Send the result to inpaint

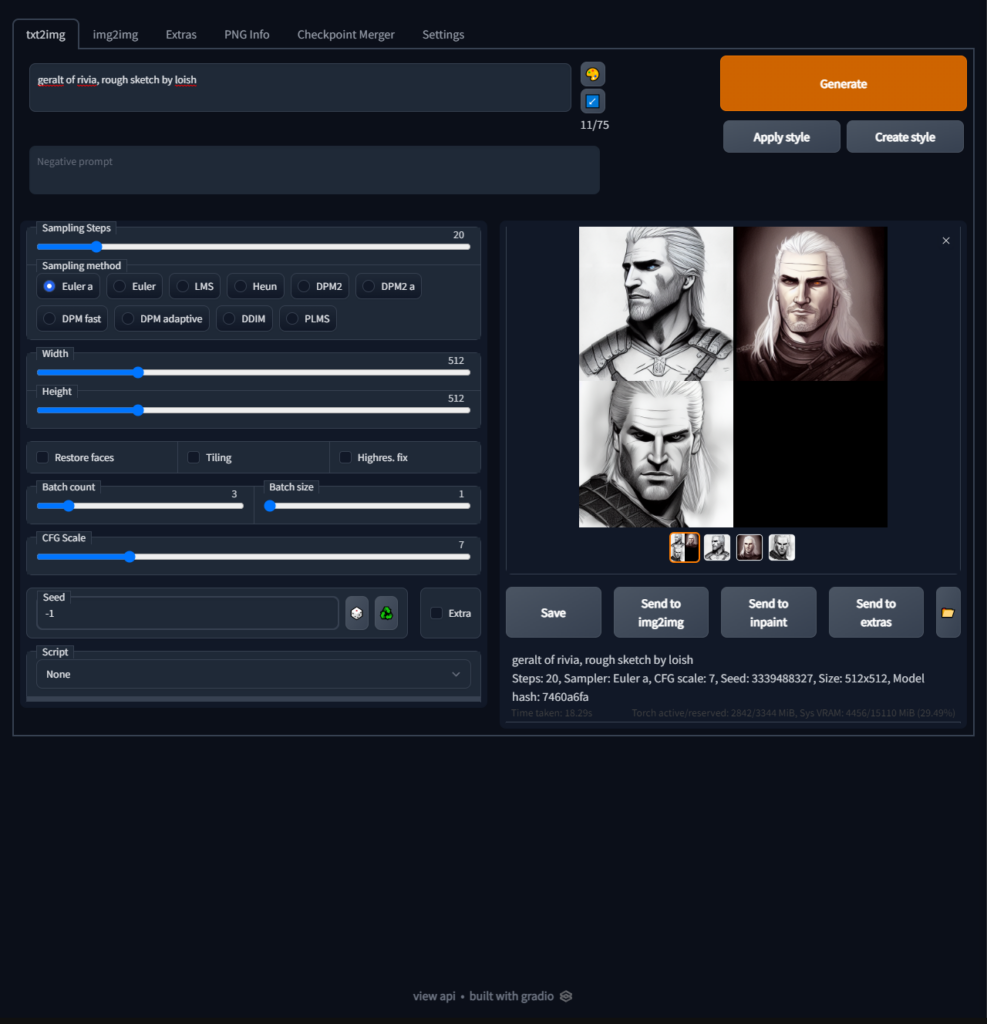tap(768, 611)
